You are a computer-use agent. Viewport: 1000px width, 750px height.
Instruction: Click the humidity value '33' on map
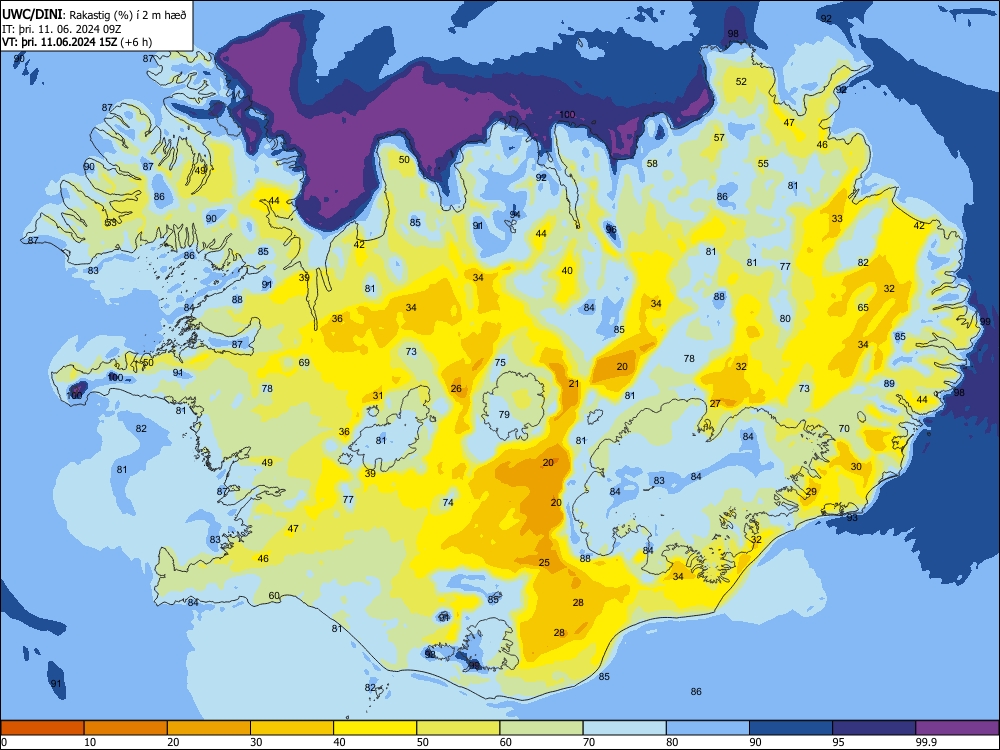[x=837, y=219]
